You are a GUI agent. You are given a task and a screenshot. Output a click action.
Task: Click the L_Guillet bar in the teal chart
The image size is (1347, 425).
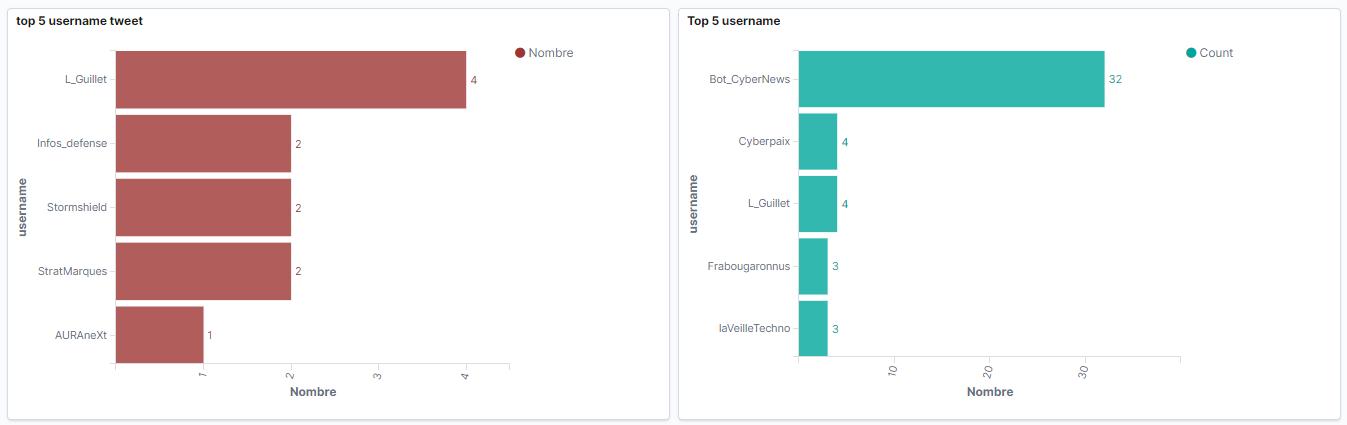coord(818,204)
